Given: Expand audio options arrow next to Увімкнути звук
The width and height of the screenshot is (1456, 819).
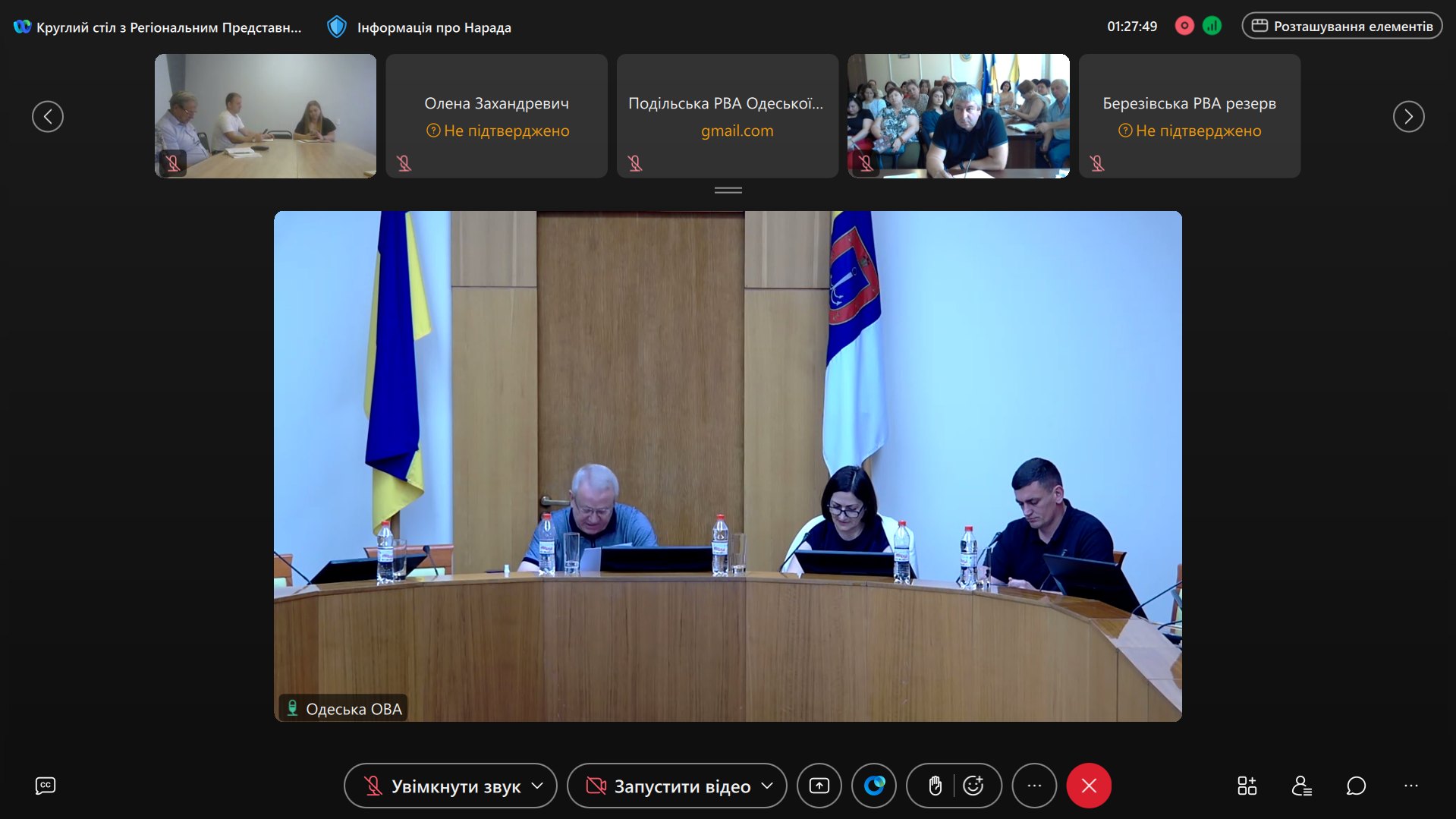Looking at the screenshot, I should (538, 786).
